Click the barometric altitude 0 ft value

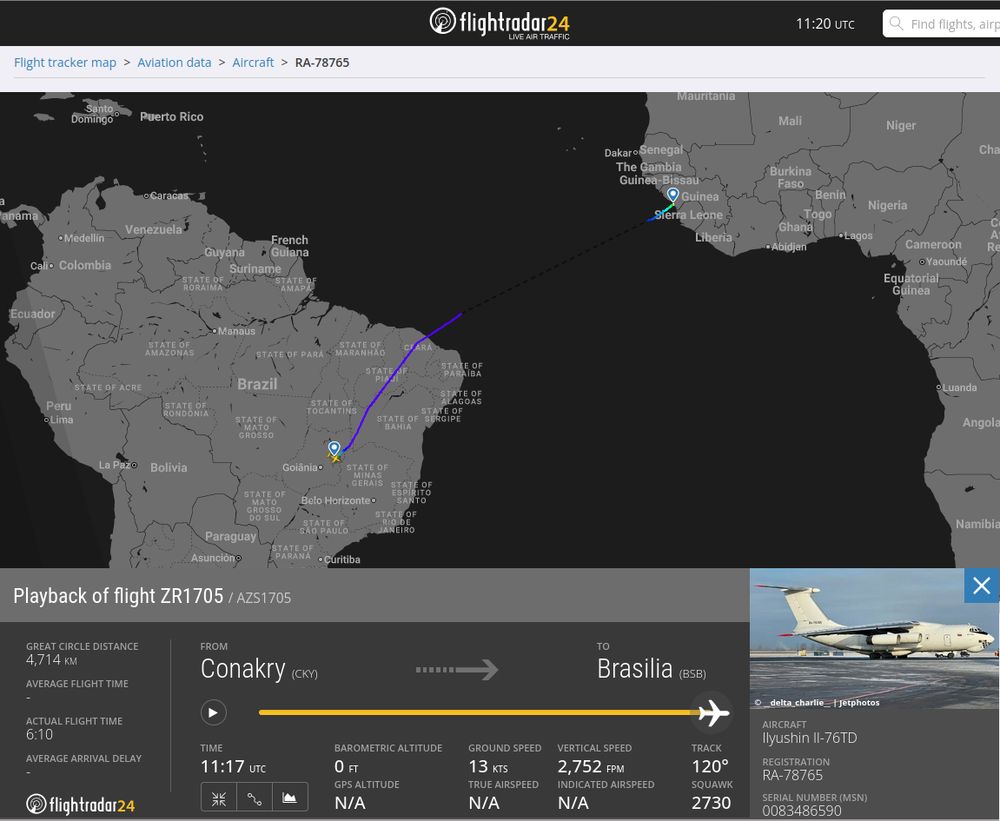click(x=346, y=767)
